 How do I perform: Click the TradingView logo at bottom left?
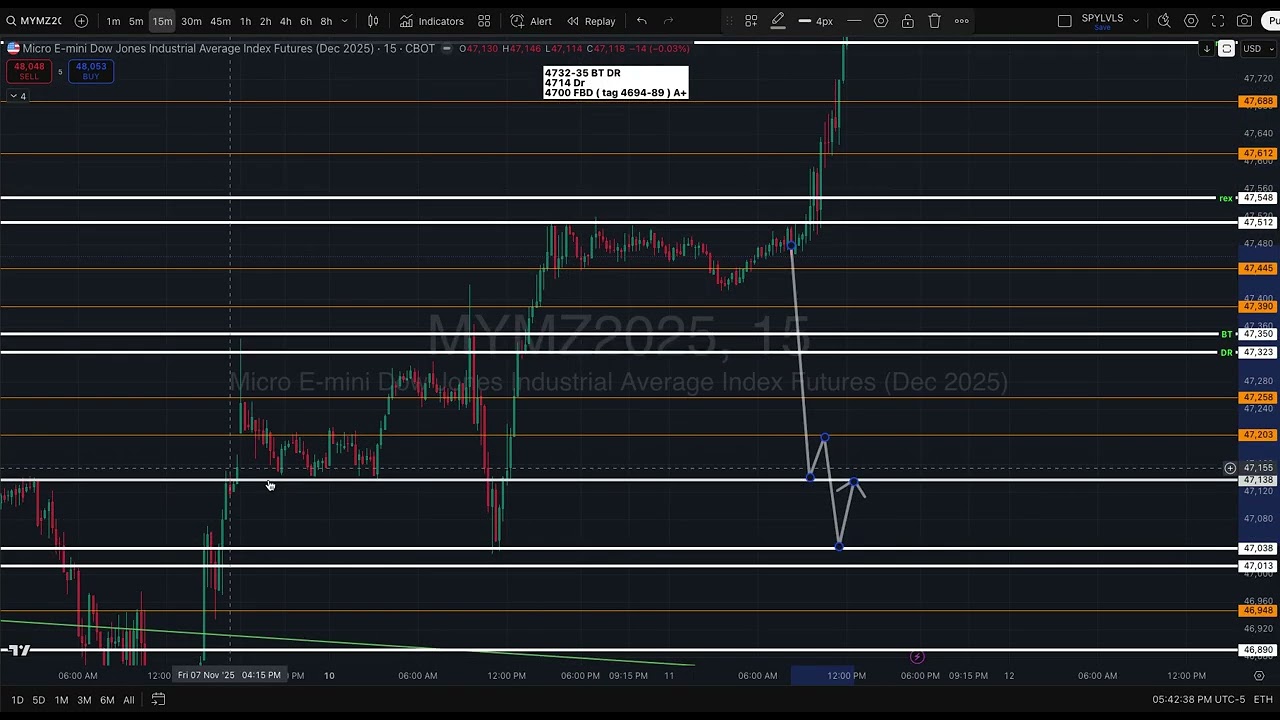(x=17, y=650)
